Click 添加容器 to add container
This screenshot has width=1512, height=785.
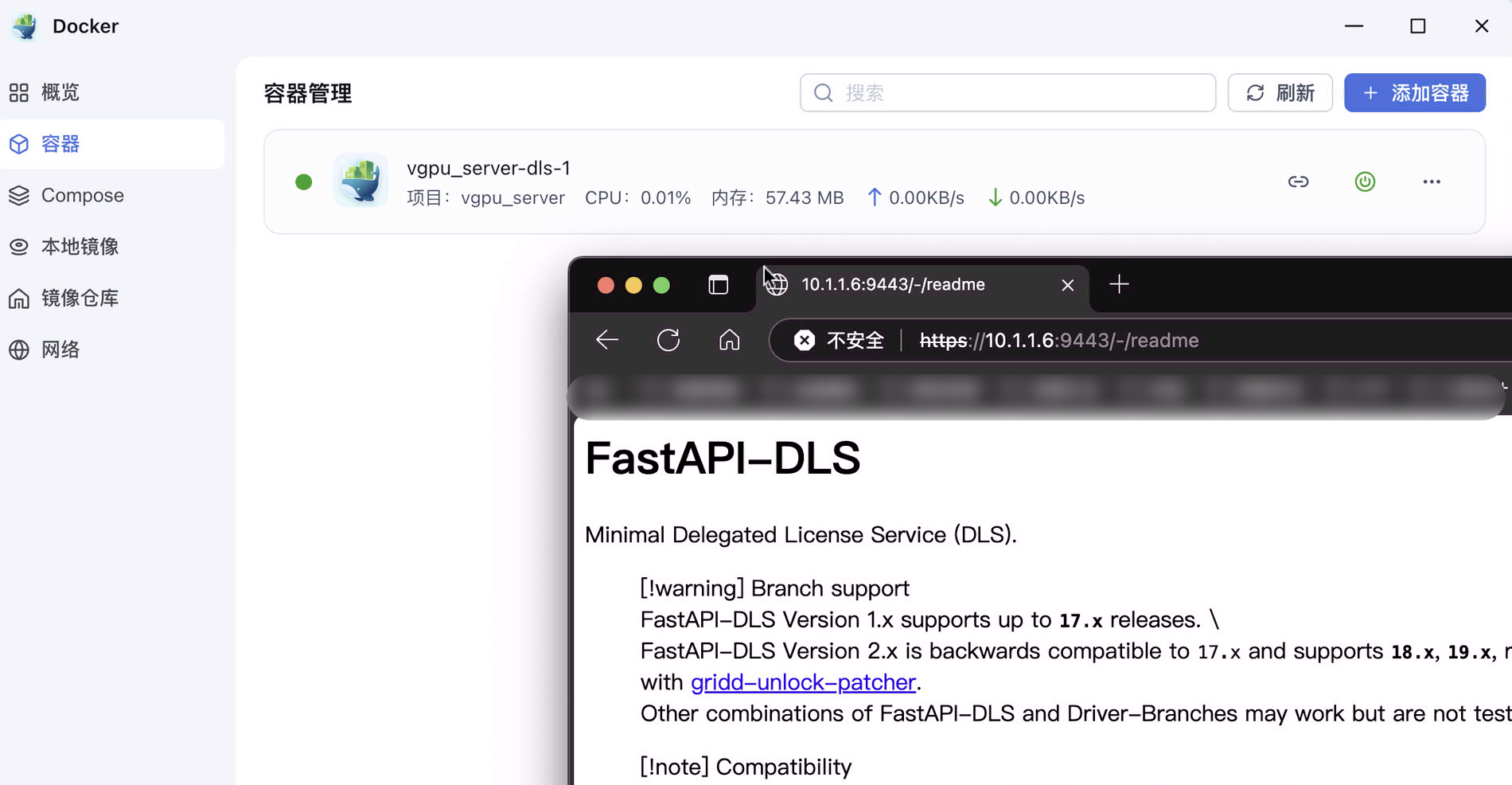point(1415,93)
